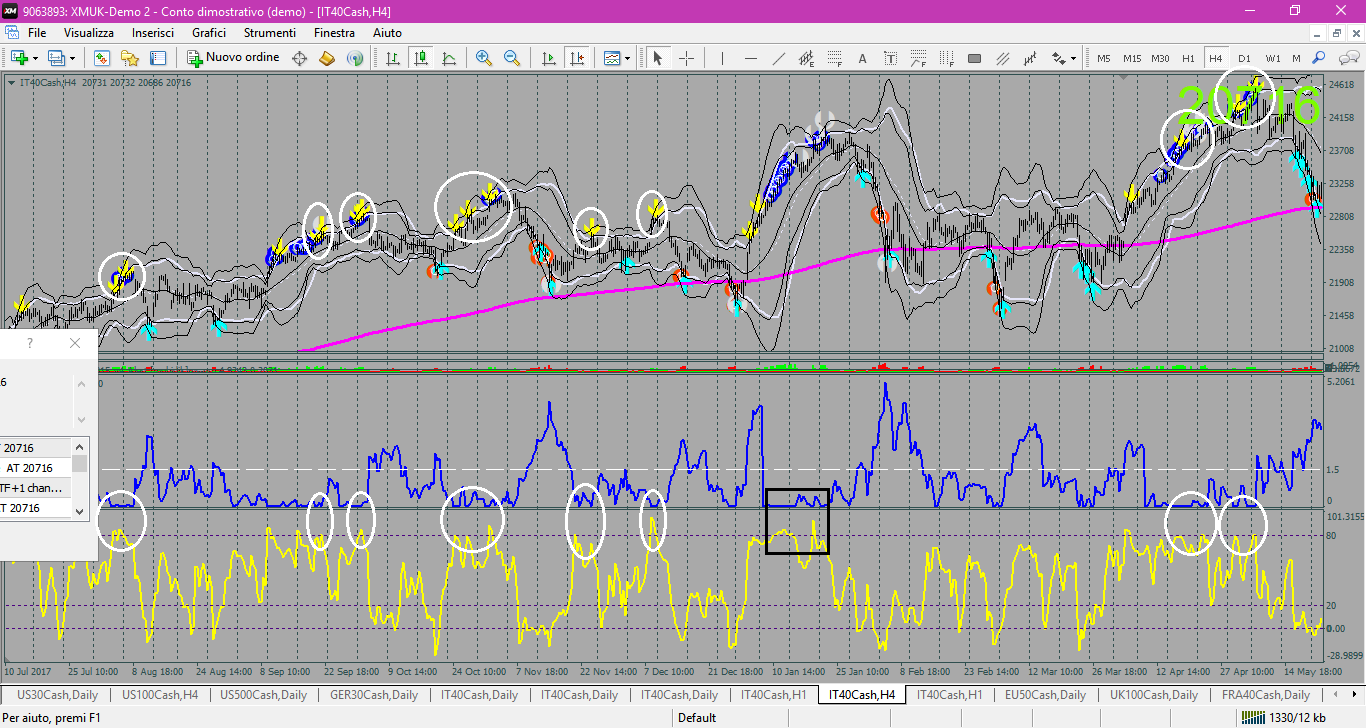Expand the indicators dropdown arrow

628,58
